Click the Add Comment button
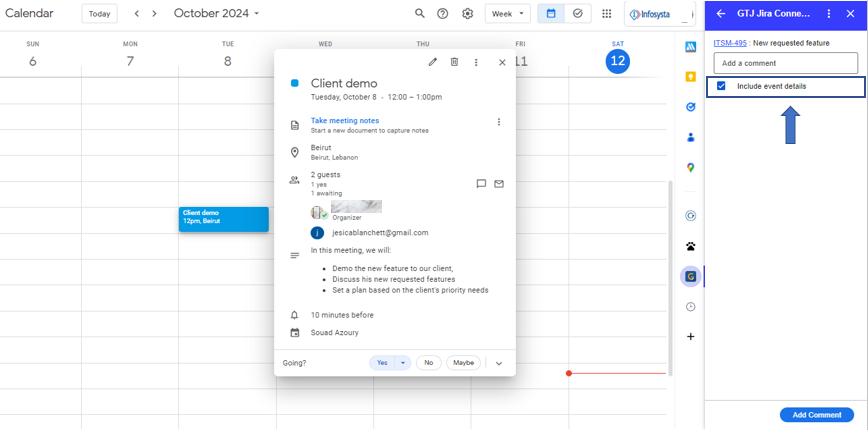868x430 pixels. coord(816,415)
